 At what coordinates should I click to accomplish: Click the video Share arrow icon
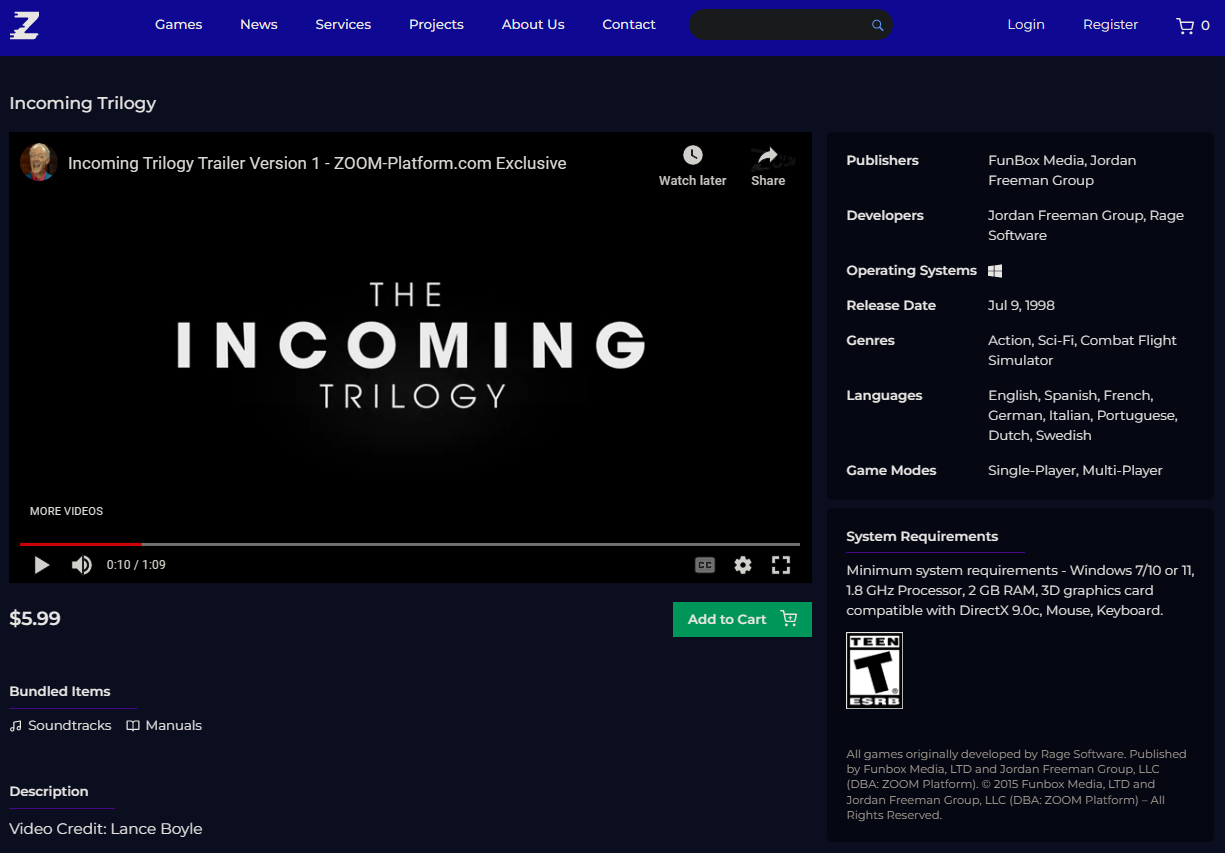pyautogui.click(x=768, y=155)
